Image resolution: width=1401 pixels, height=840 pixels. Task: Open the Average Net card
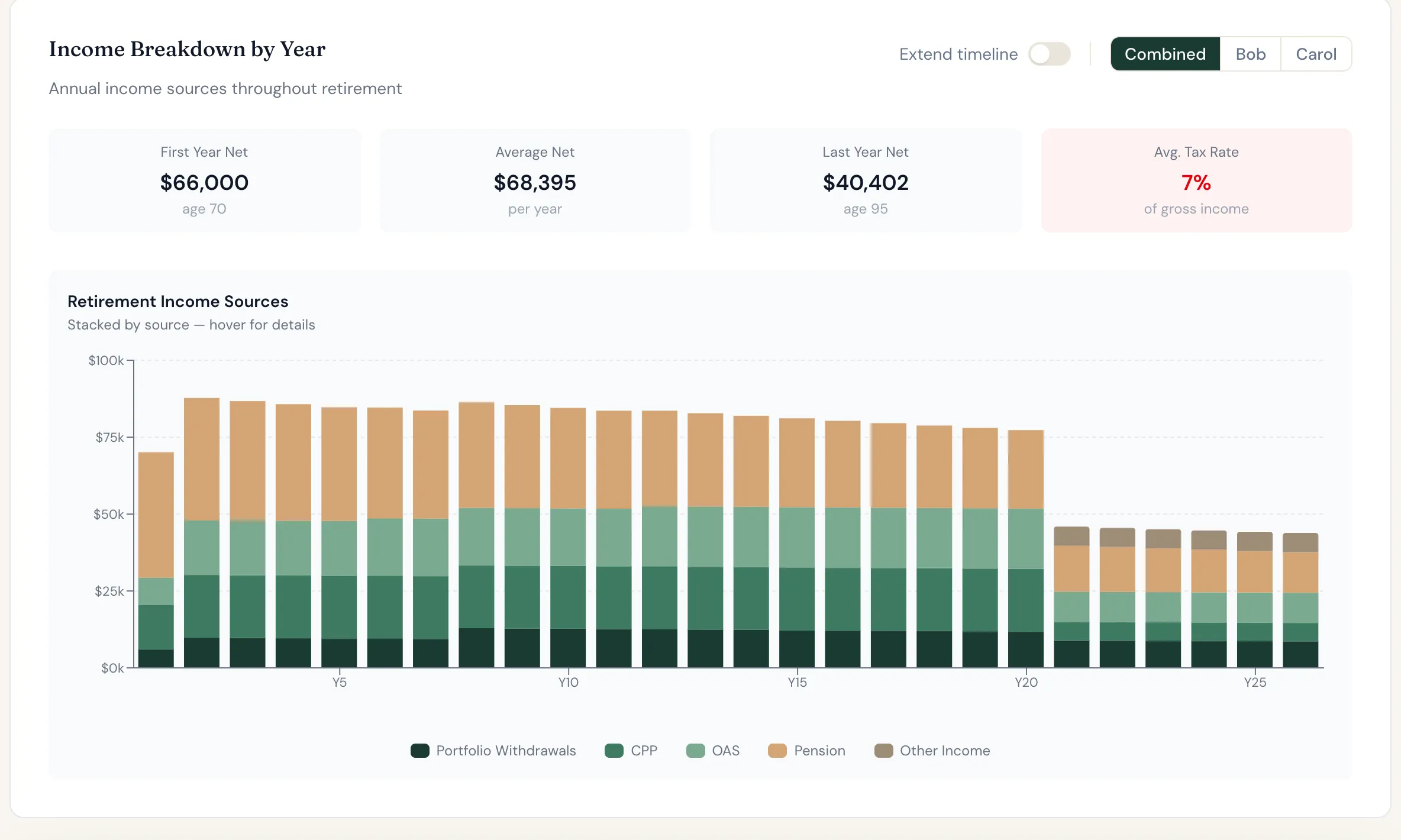(535, 180)
